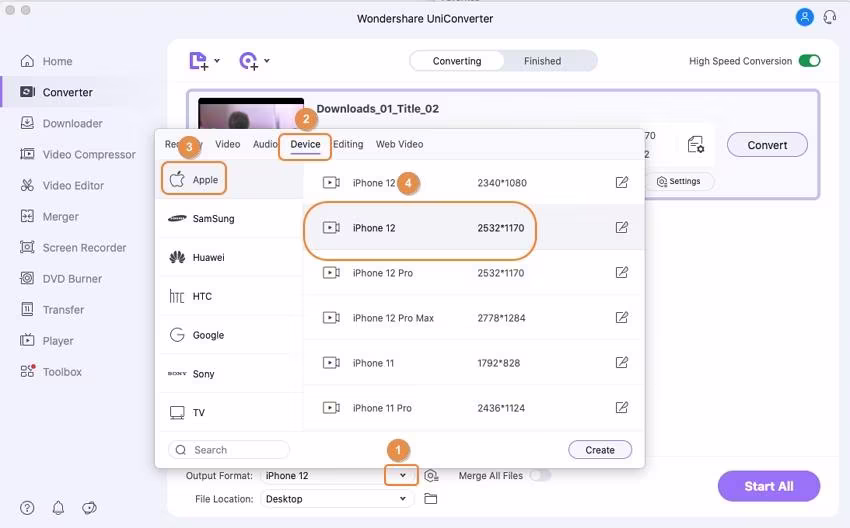Toggle High Speed Conversion switch
Screen dimensions: 850x528
(809, 61)
